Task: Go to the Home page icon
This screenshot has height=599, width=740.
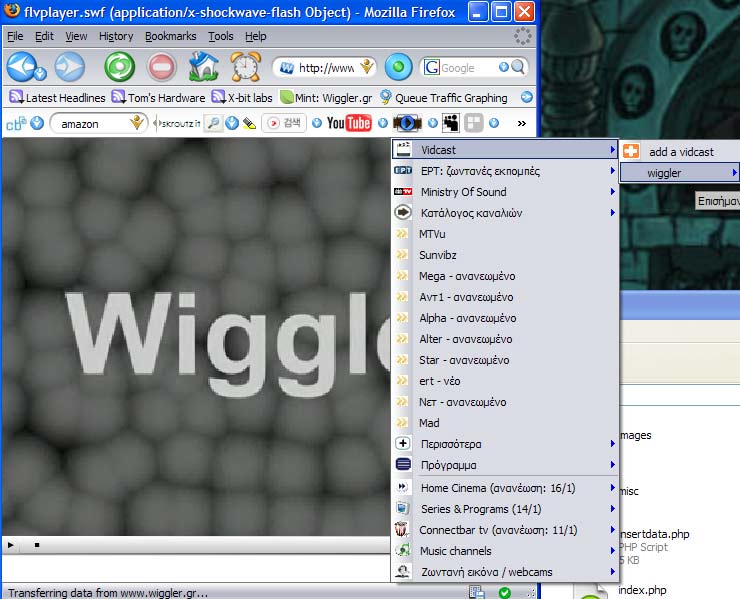Action: coord(203,67)
